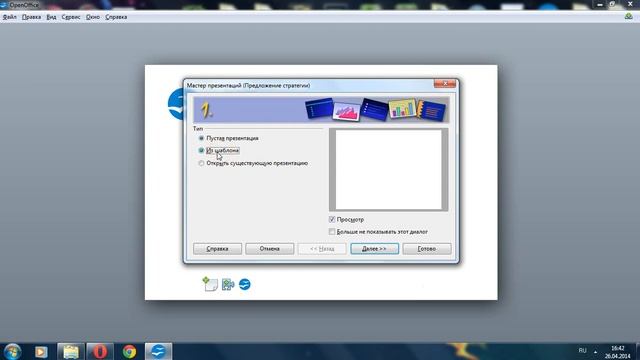Screen dimensions: 640x360
Task: Choose the 'Из шаблона' radio option
Action: (201, 151)
